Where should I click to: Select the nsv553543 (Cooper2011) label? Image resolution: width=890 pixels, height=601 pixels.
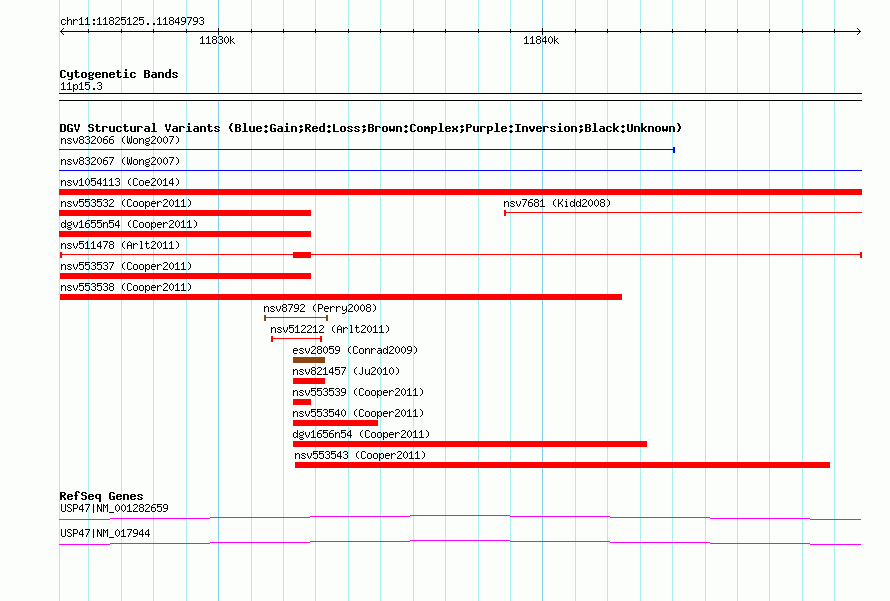click(360, 455)
